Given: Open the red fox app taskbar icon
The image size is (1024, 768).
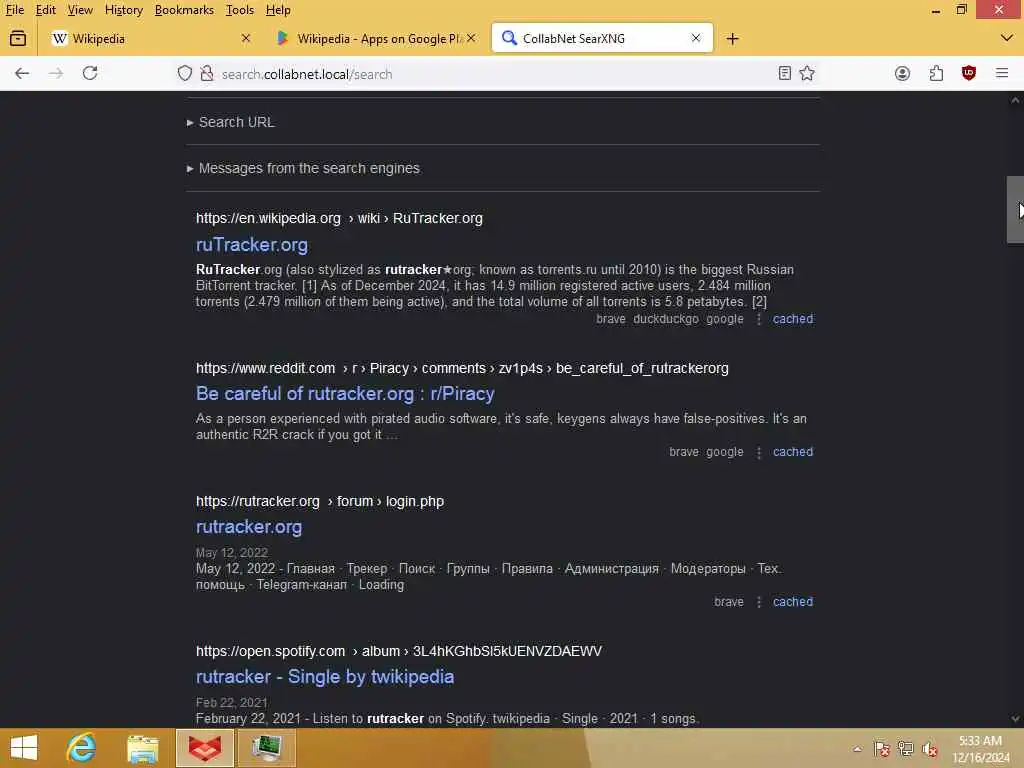Looking at the screenshot, I should tap(204, 748).
